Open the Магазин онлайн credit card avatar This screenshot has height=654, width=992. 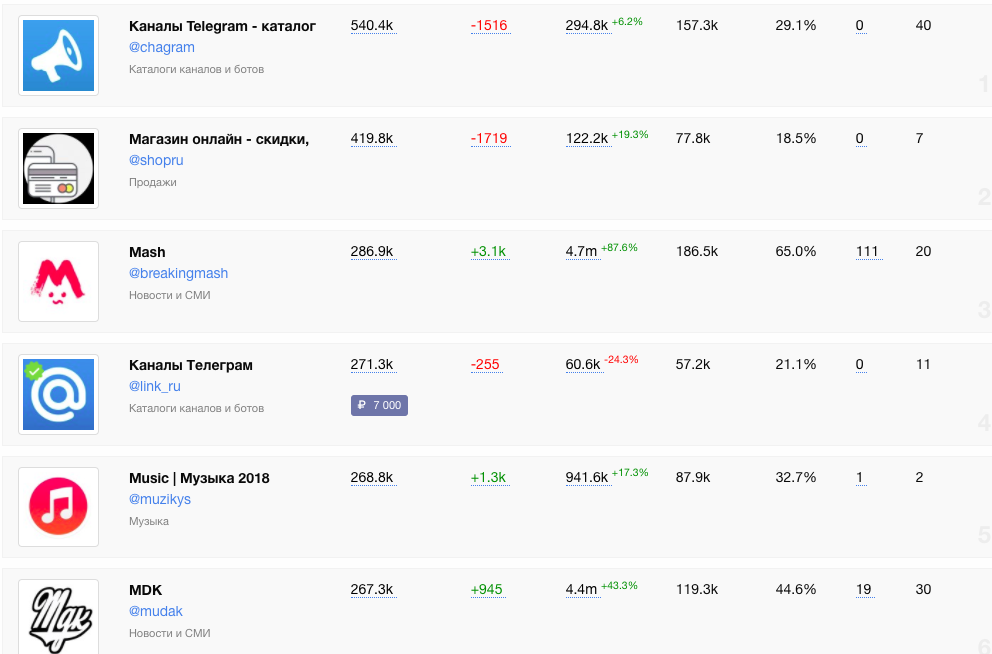58,169
